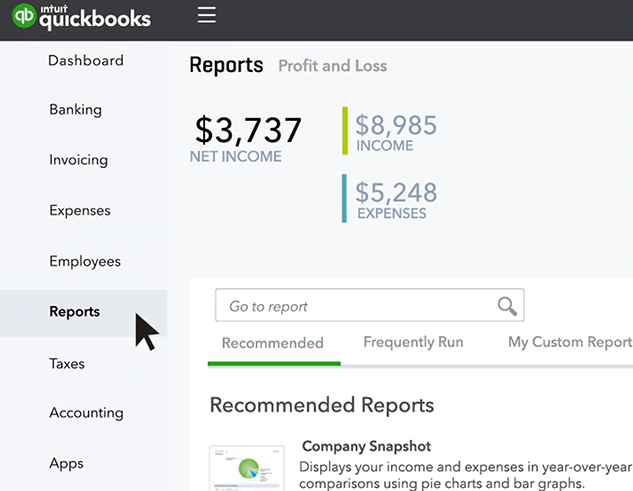Open the Expenses section

pos(80,210)
